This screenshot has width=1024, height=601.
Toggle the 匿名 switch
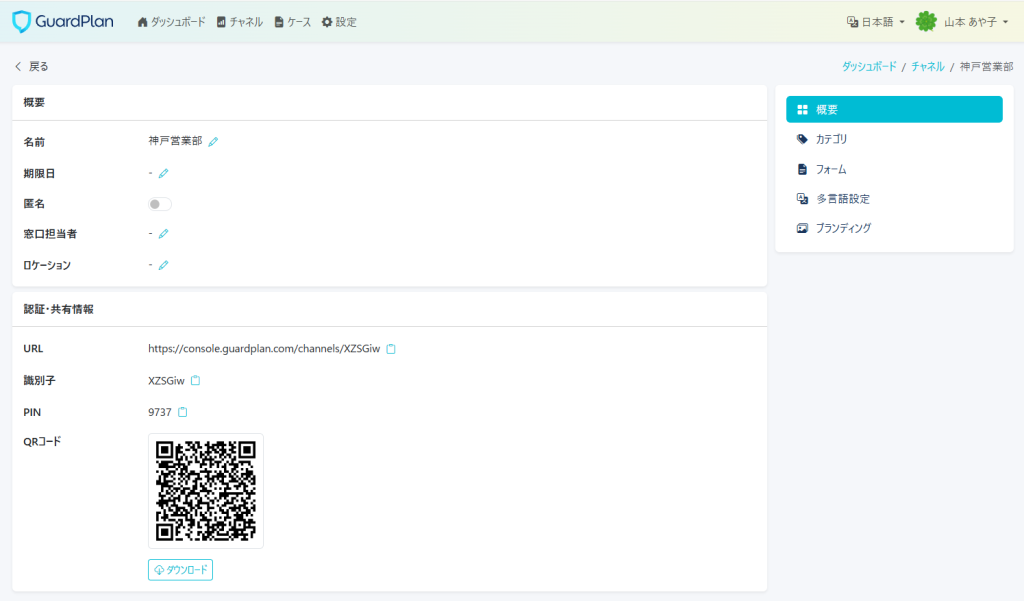click(160, 204)
